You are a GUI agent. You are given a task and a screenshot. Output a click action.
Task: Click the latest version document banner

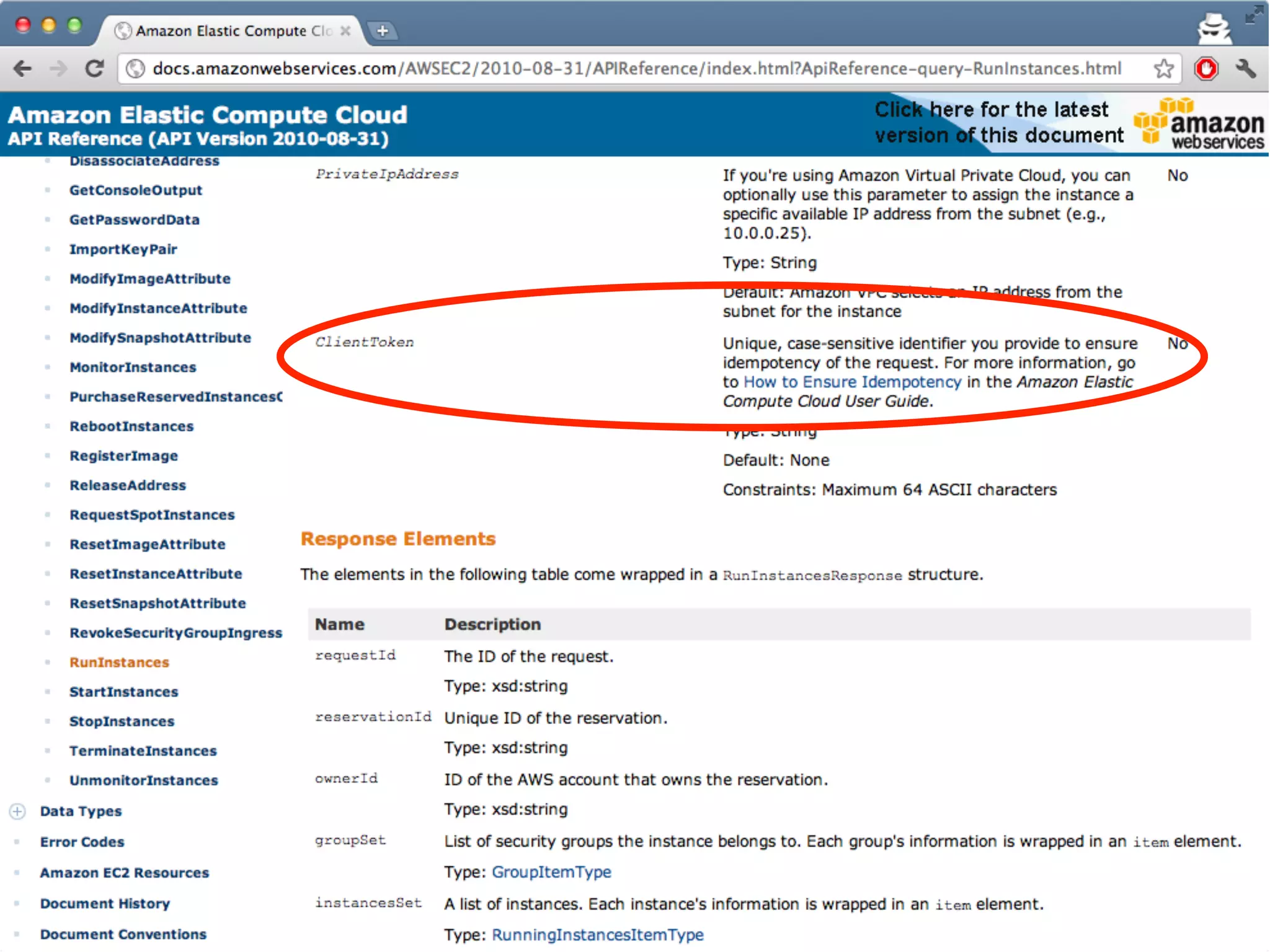pyautogui.click(x=998, y=123)
